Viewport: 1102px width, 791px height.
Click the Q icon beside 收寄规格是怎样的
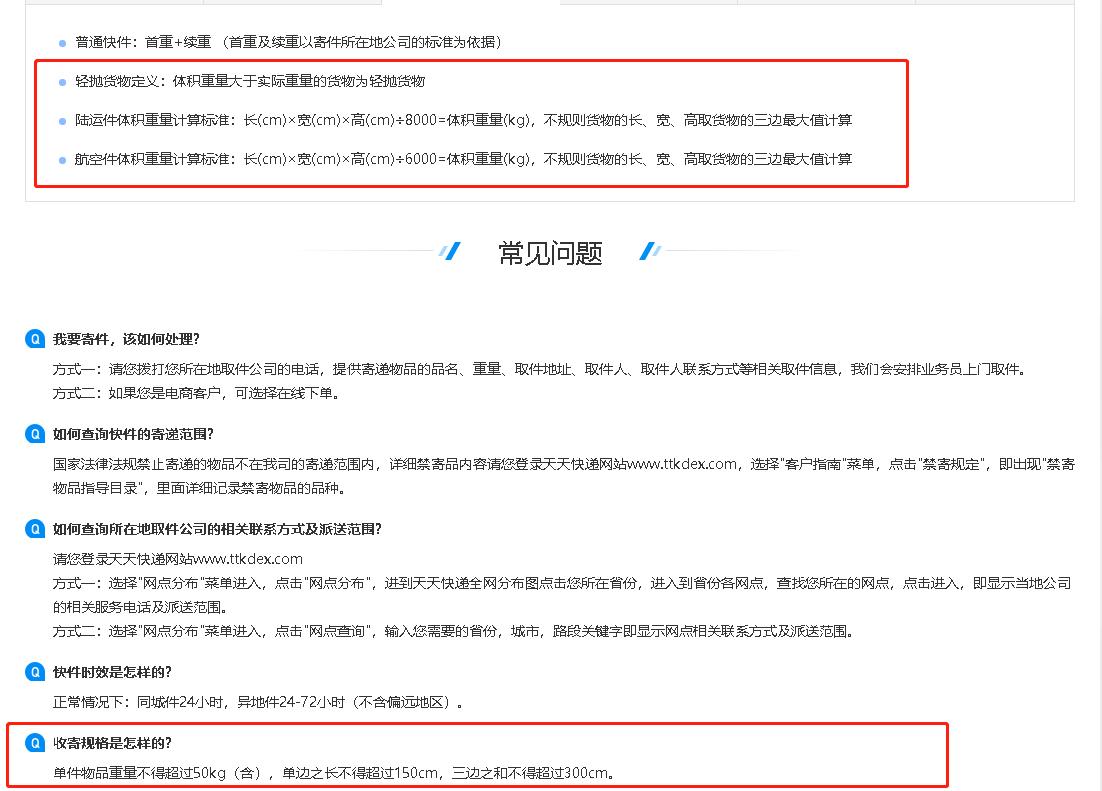33,740
